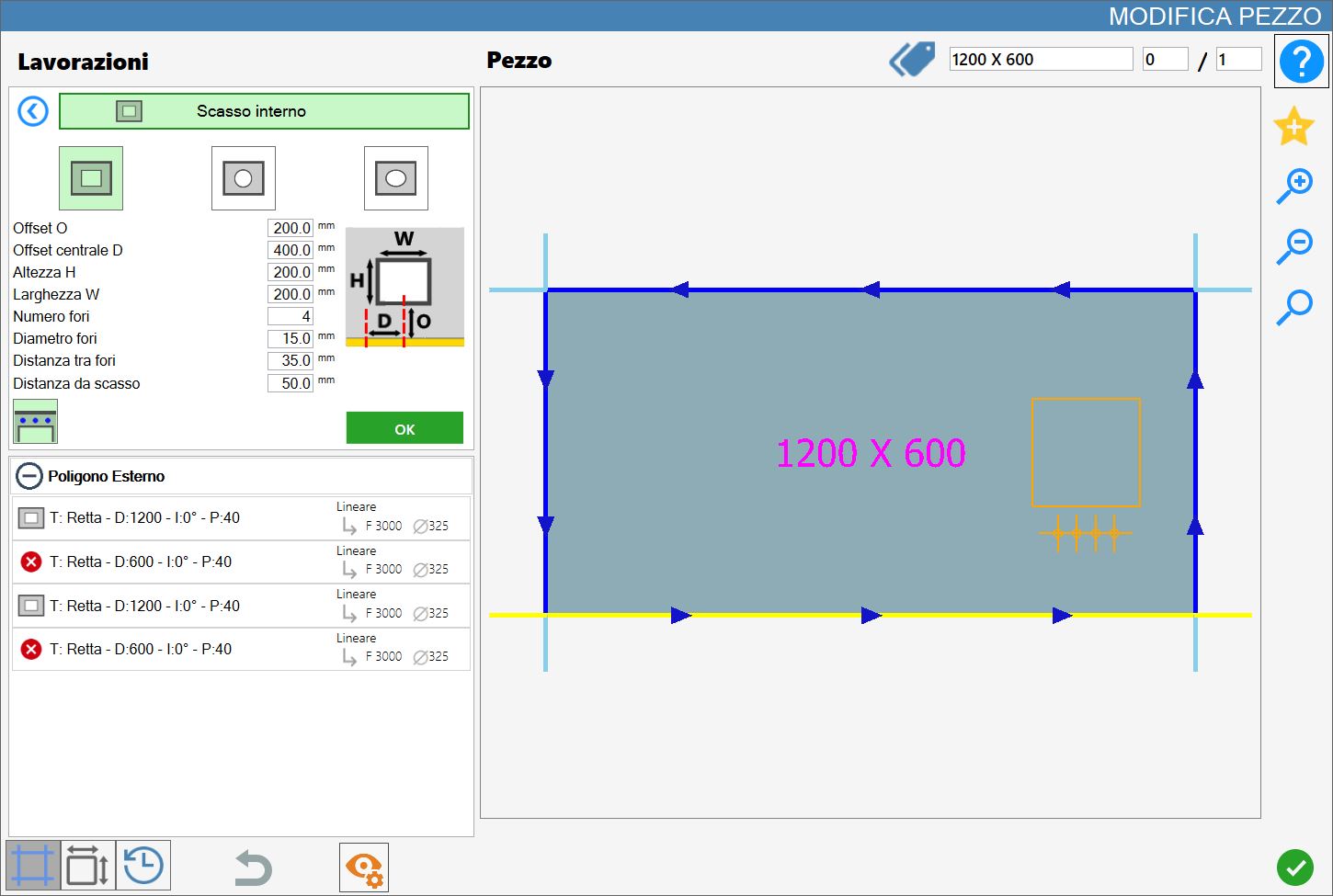The image size is (1333, 896).
Task: Click the blue label tag icon
Action: tap(912, 60)
